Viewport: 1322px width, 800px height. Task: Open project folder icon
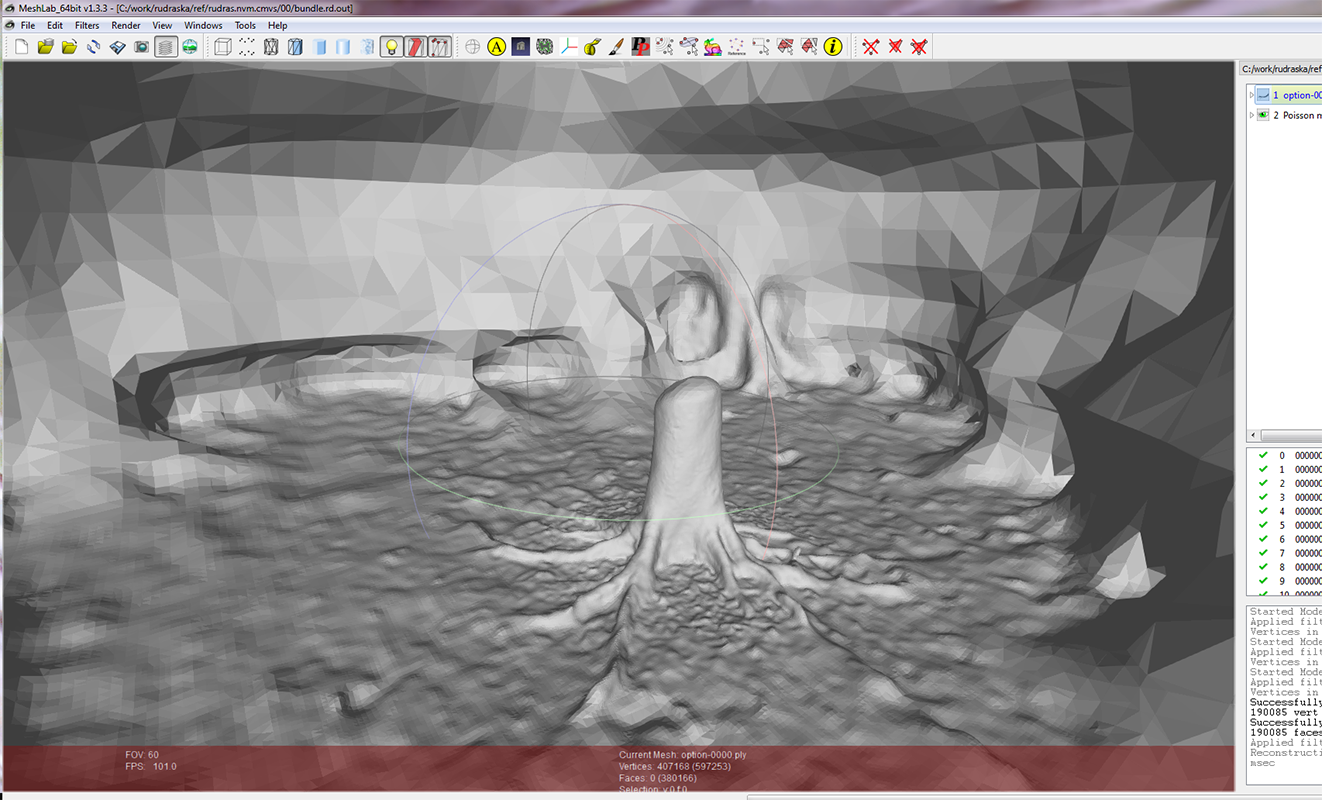(x=45, y=47)
